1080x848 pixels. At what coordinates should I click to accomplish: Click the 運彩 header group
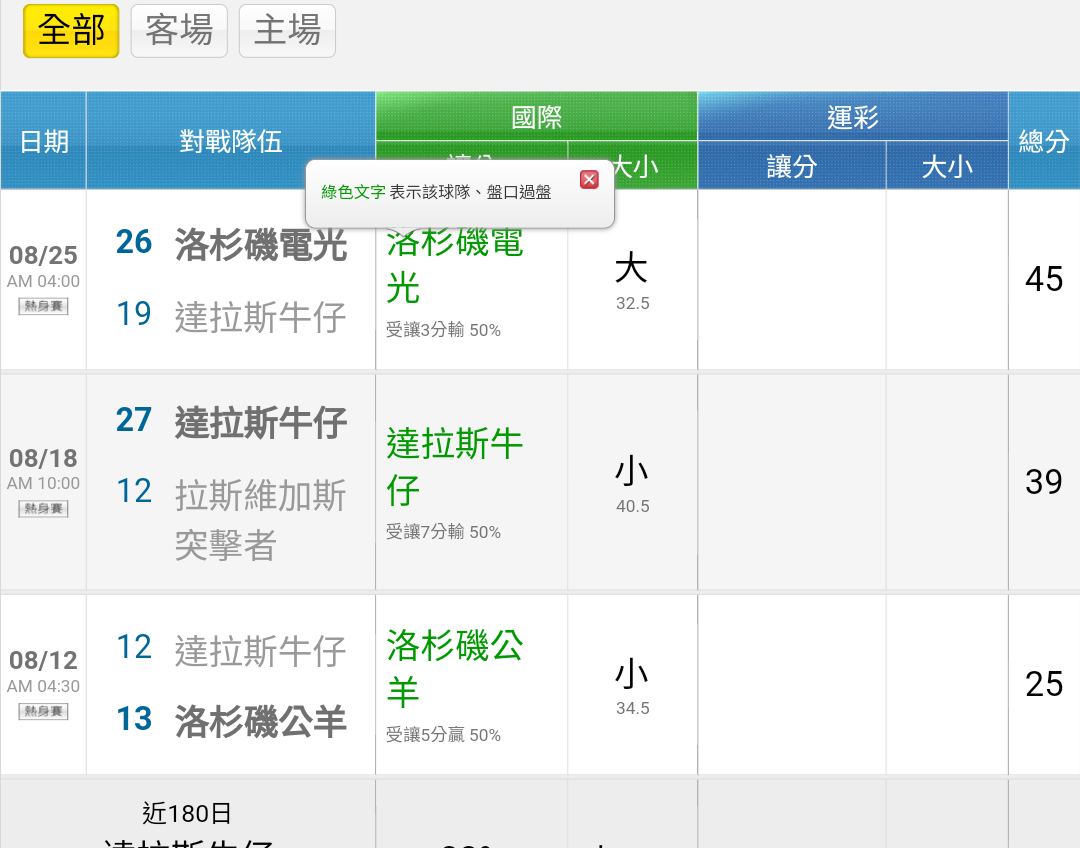853,116
